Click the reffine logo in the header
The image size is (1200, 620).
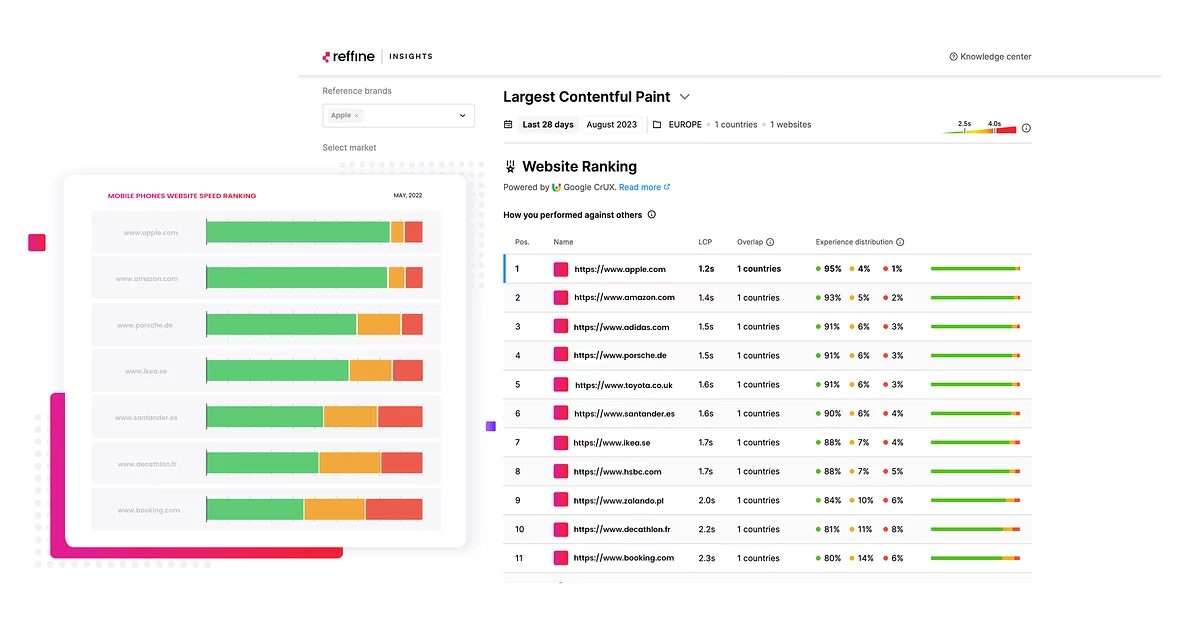pos(348,57)
